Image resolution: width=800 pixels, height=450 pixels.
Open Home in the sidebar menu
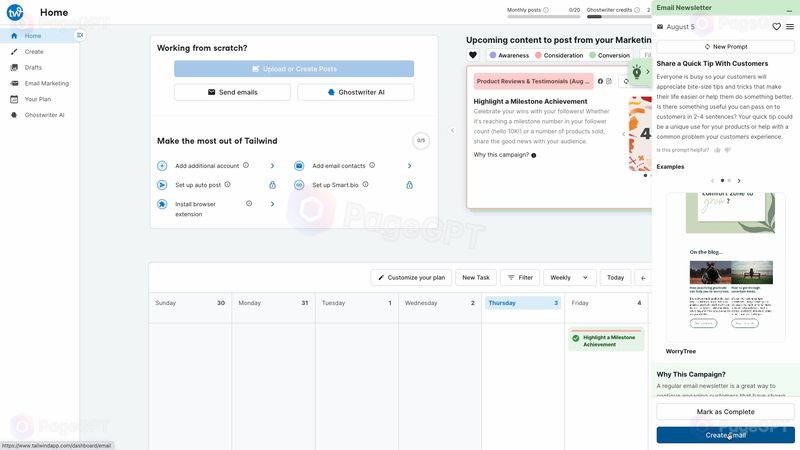[x=40, y=36]
